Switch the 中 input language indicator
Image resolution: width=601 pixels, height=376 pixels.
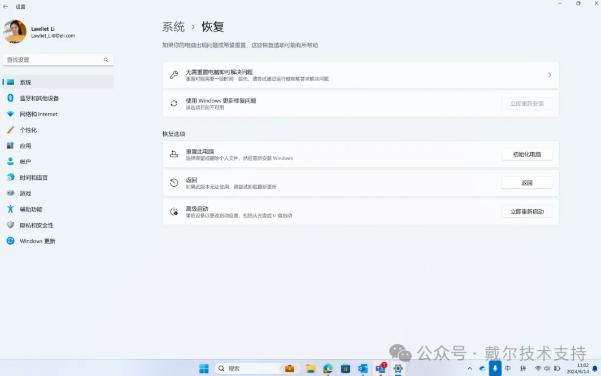click(508, 368)
